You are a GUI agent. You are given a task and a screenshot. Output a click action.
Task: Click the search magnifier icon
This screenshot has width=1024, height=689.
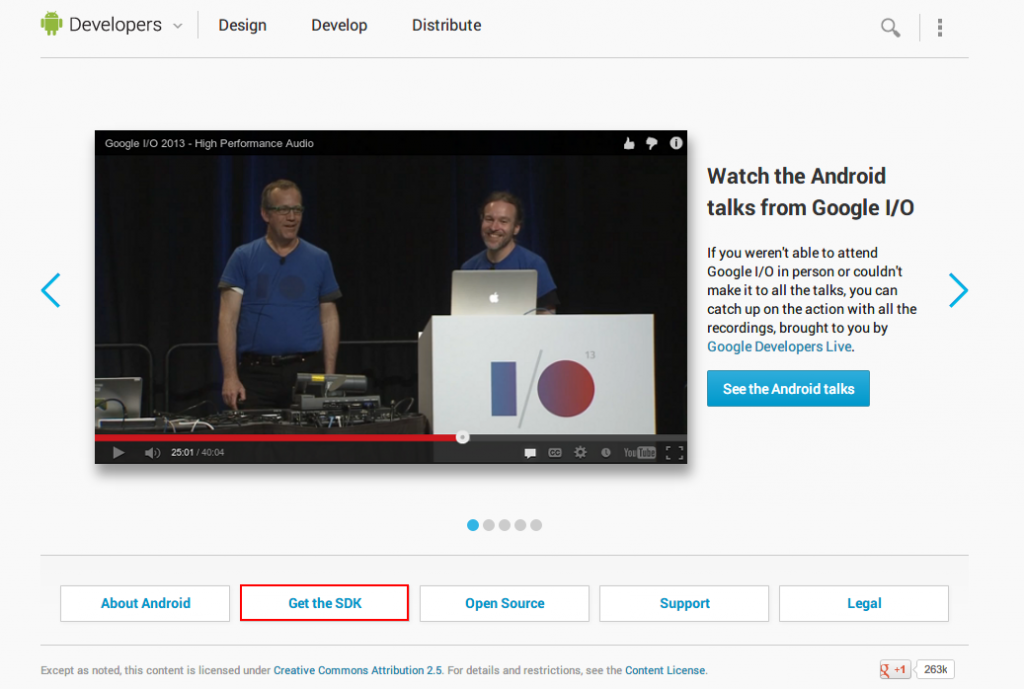pos(890,27)
